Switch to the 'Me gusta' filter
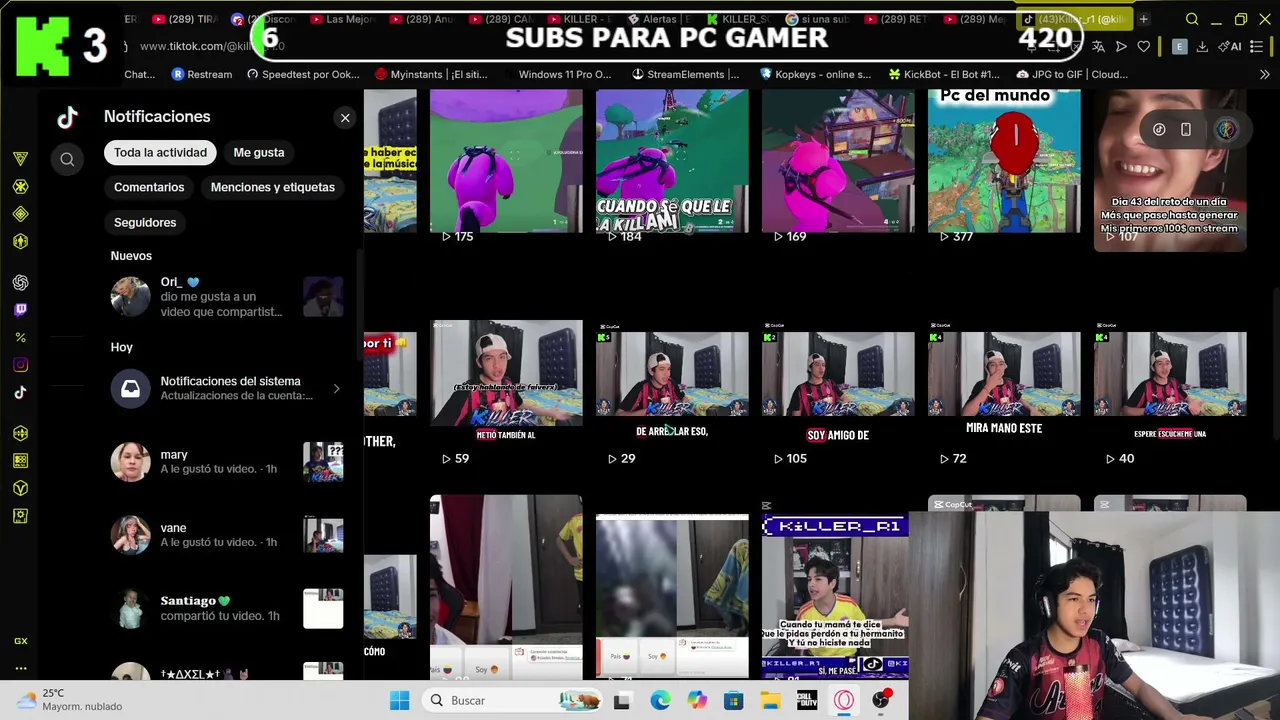Viewport: 1280px width, 720px height. [259, 152]
